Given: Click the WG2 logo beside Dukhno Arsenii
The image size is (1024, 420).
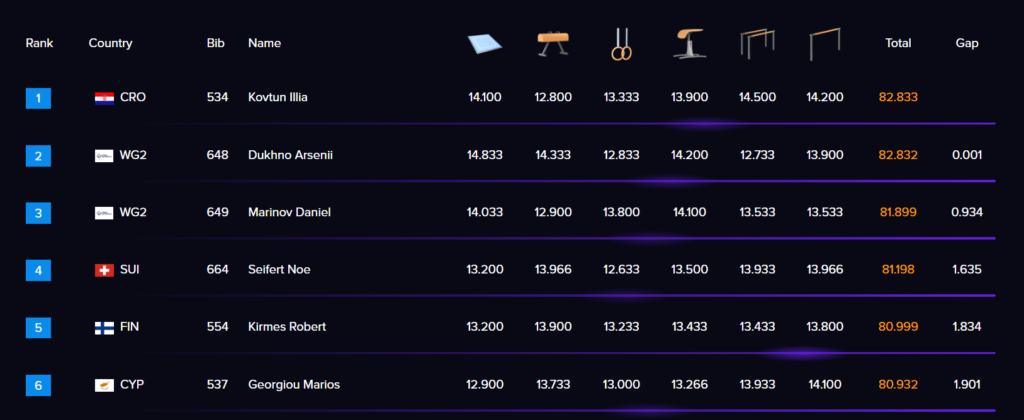Looking at the screenshot, I should [104, 155].
